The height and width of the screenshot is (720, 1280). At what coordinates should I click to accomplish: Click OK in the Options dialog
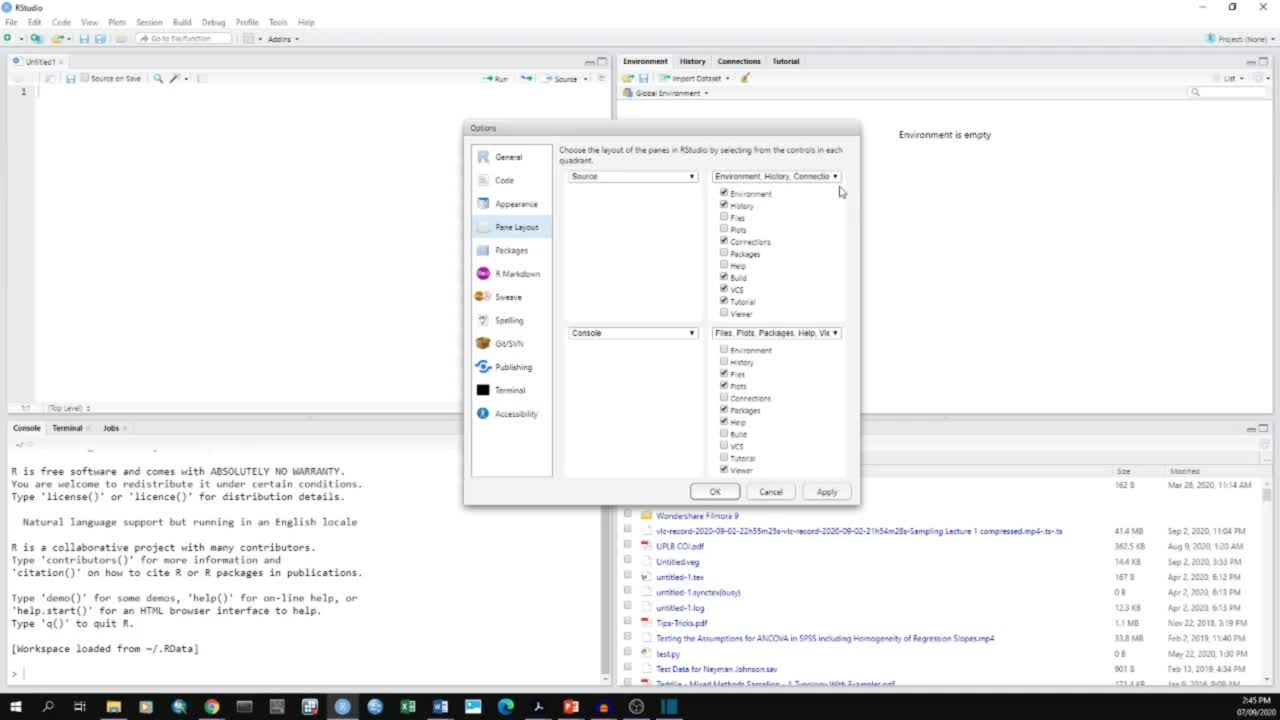click(715, 492)
